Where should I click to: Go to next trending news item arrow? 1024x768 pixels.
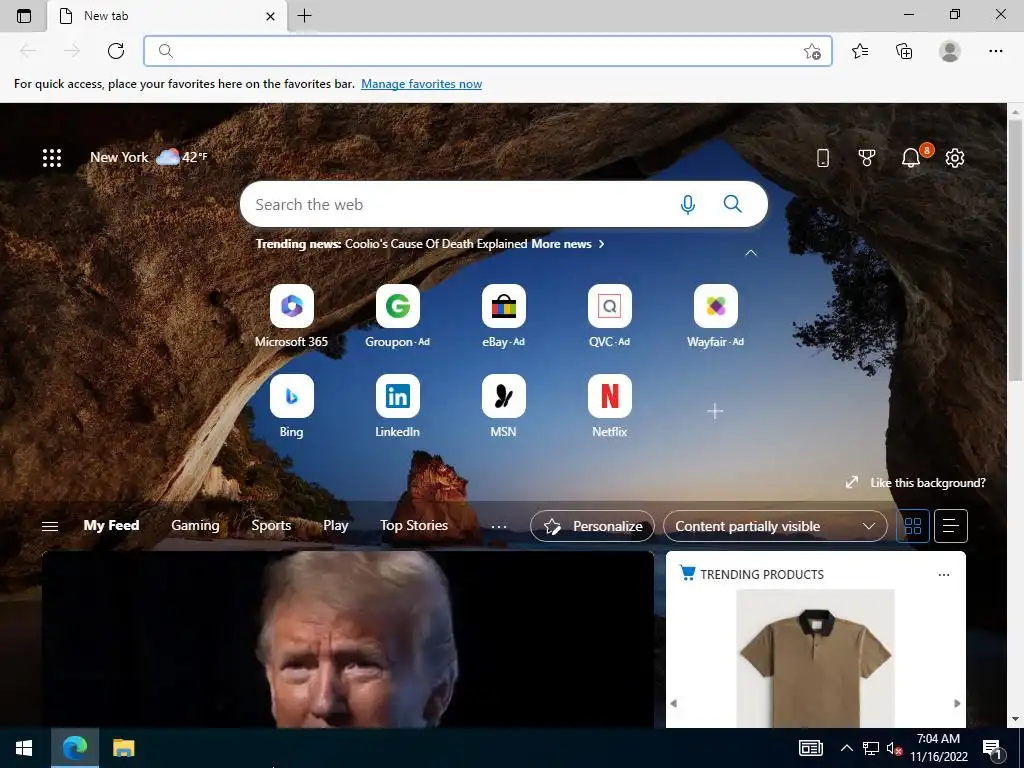pos(601,244)
